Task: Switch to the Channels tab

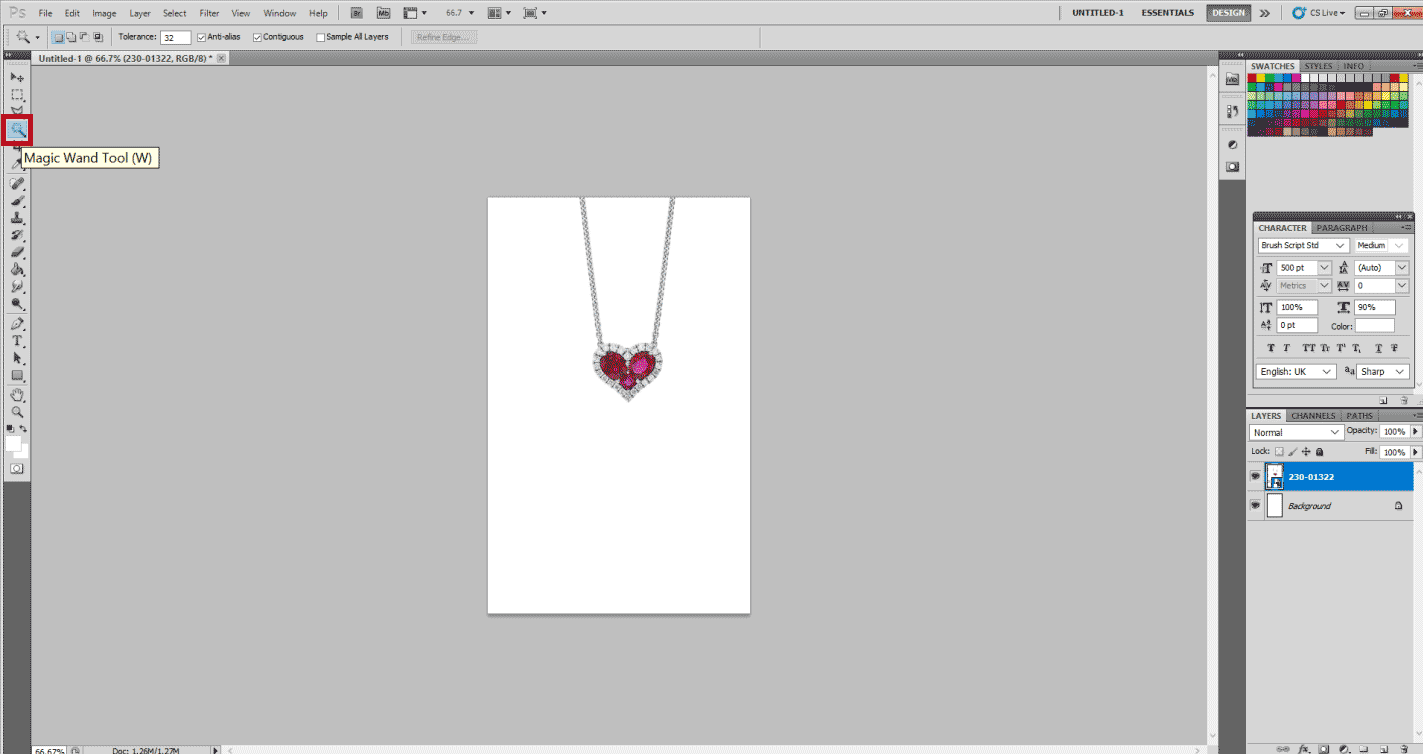Action: coord(1312,416)
